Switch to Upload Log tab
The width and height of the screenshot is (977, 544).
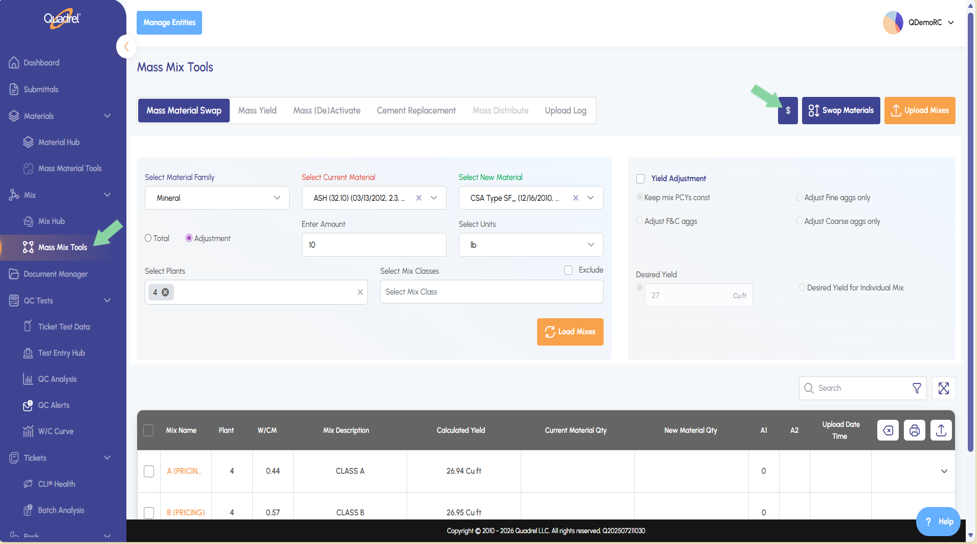565,111
